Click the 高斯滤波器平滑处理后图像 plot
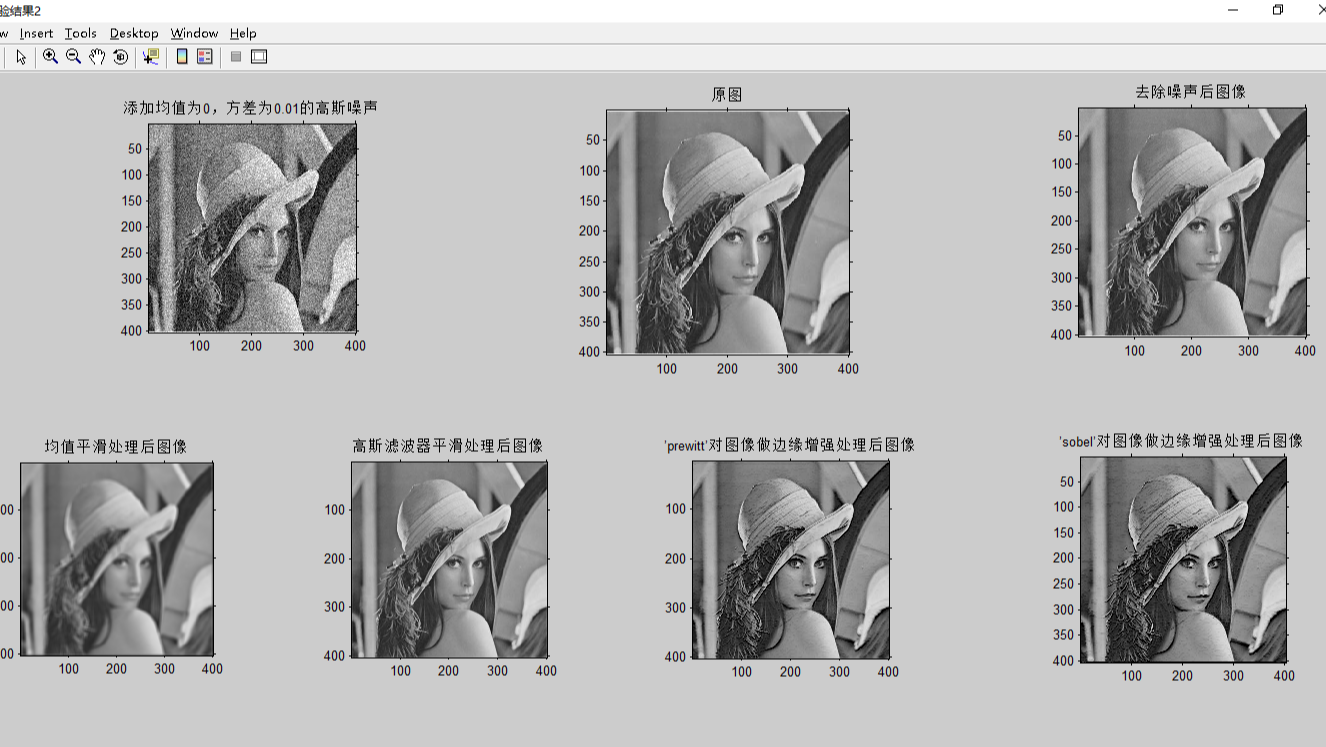Image resolution: width=1326 pixels, height=747 pixels. [449, 560]
